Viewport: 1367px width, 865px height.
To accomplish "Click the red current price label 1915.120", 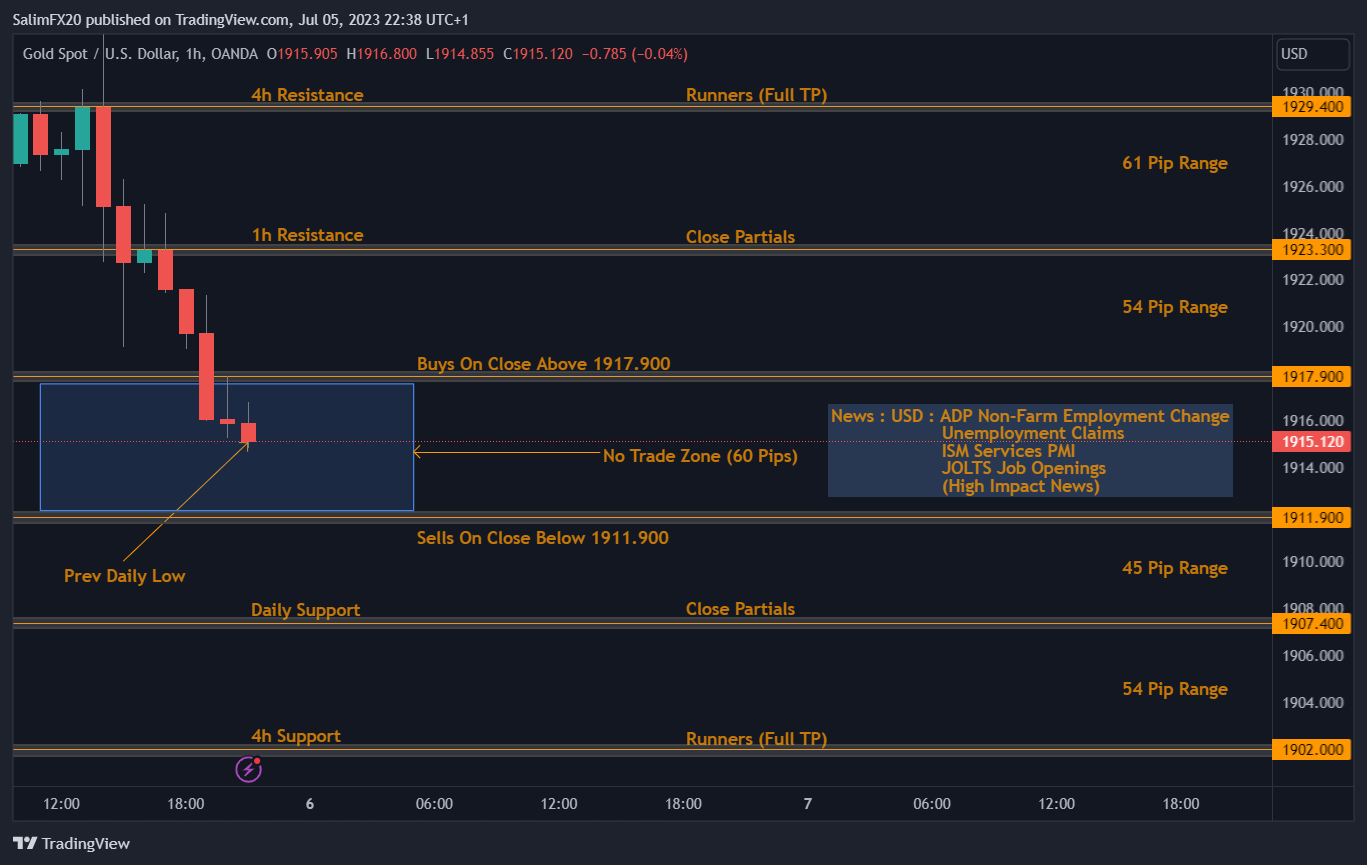I will coord(1311,441).
